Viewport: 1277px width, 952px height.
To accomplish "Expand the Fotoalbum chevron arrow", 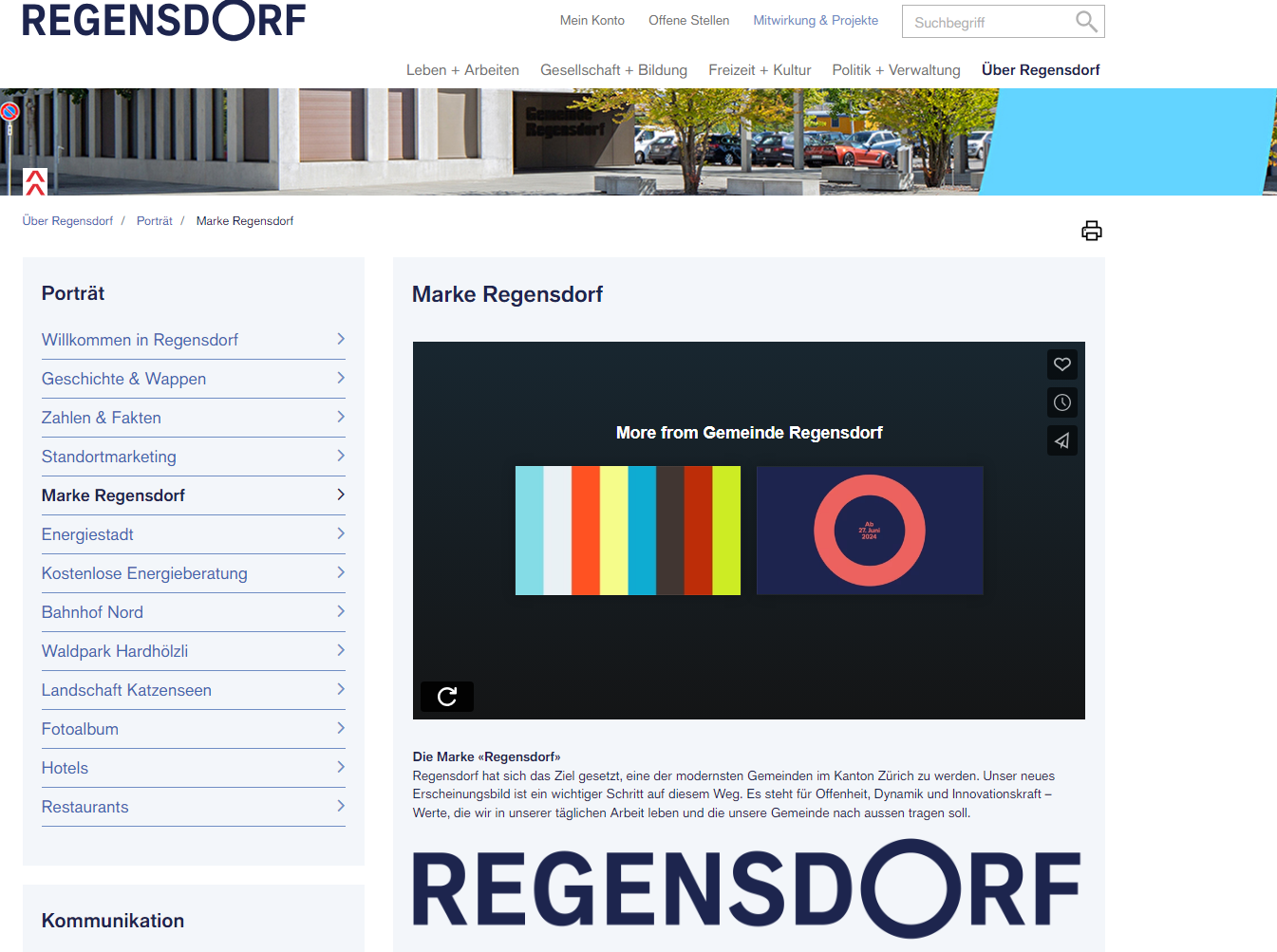I will coord(340,728).
